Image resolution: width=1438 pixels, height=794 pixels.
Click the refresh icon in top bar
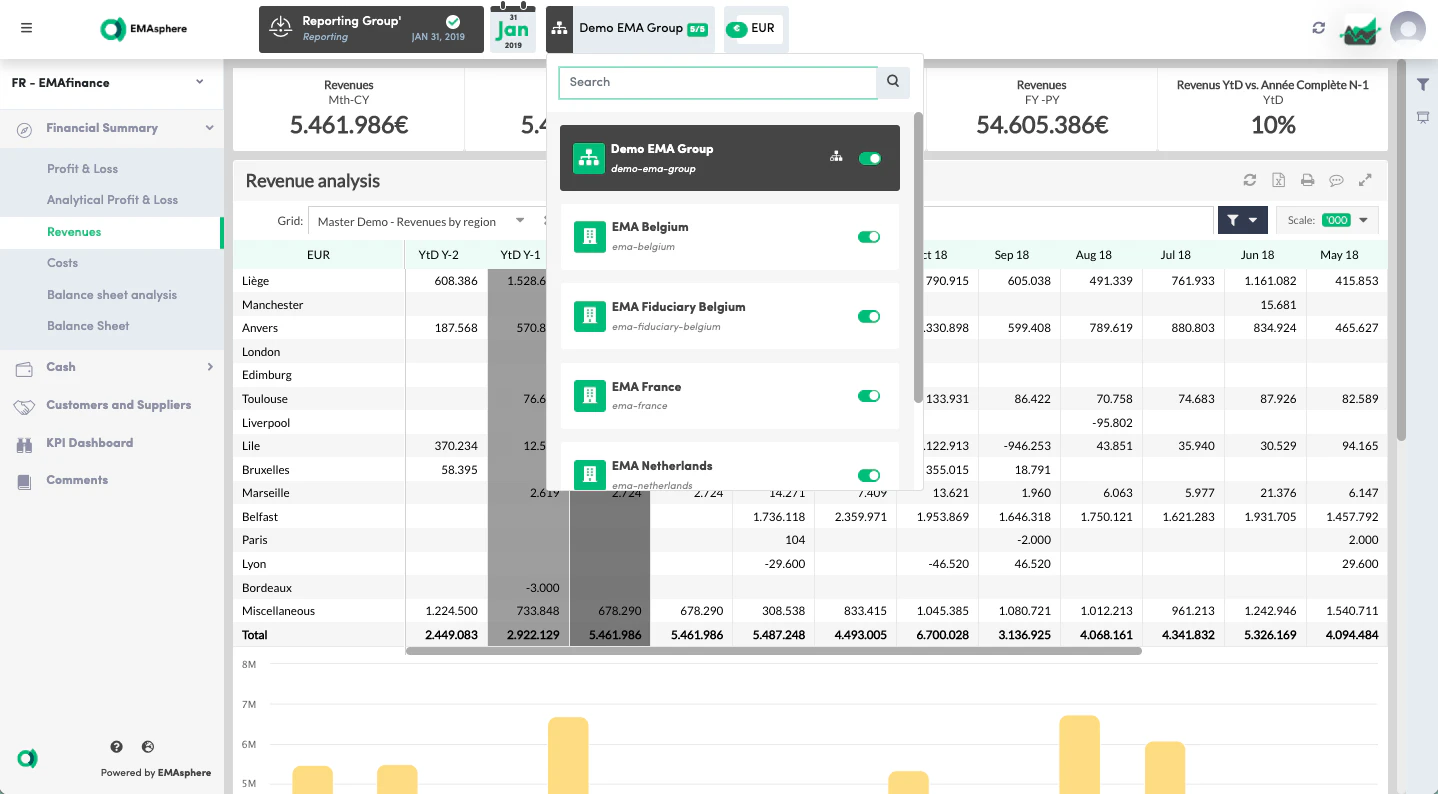(1318, 28)
